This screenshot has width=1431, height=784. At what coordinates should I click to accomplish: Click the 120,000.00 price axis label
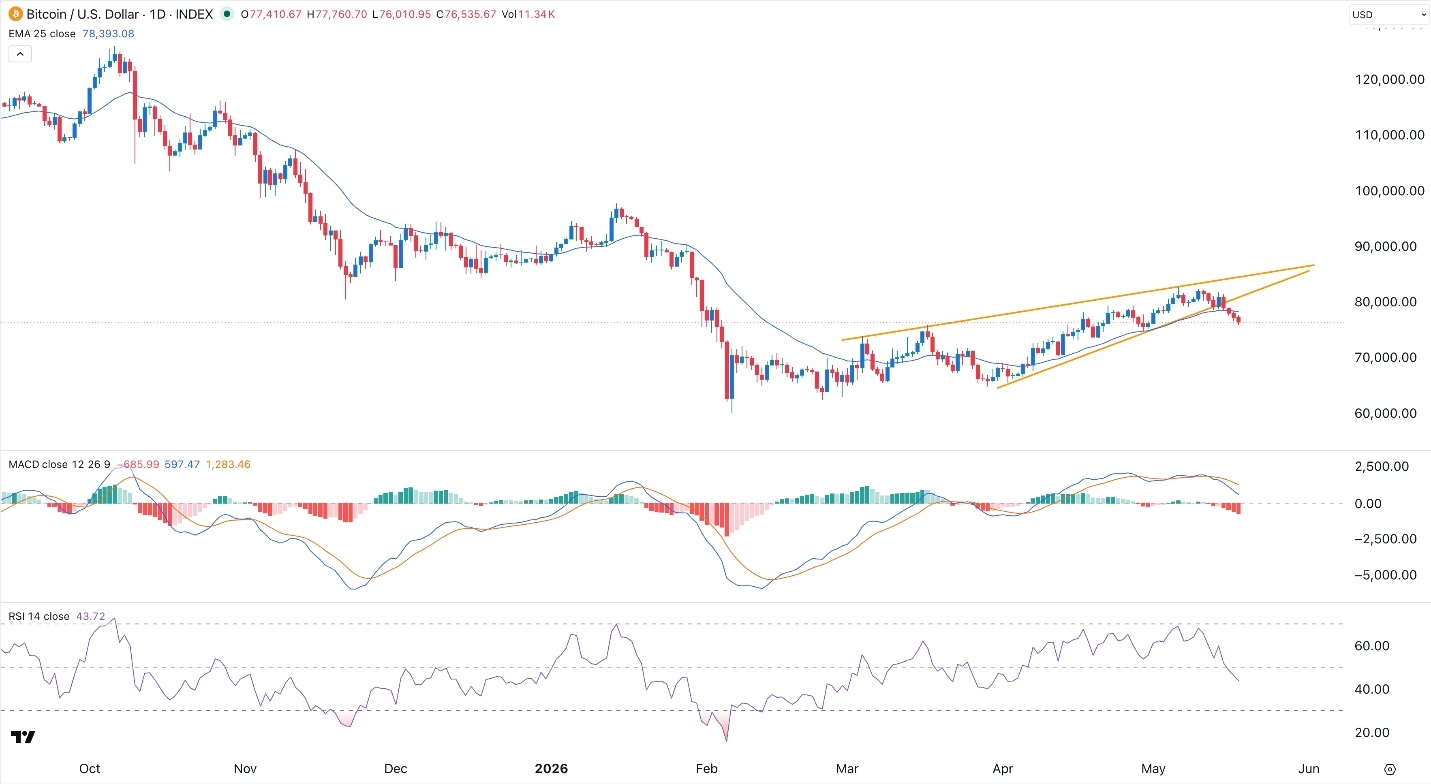pos(1390,79)
